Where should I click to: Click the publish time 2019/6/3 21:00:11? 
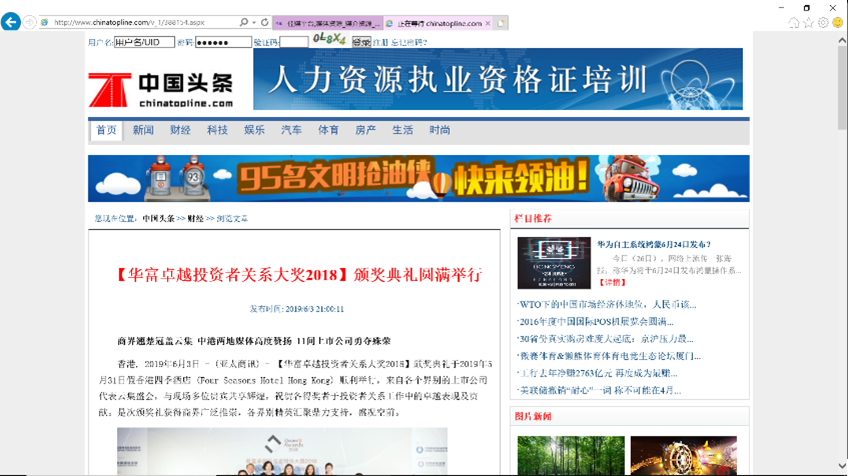tap(314, 309)
